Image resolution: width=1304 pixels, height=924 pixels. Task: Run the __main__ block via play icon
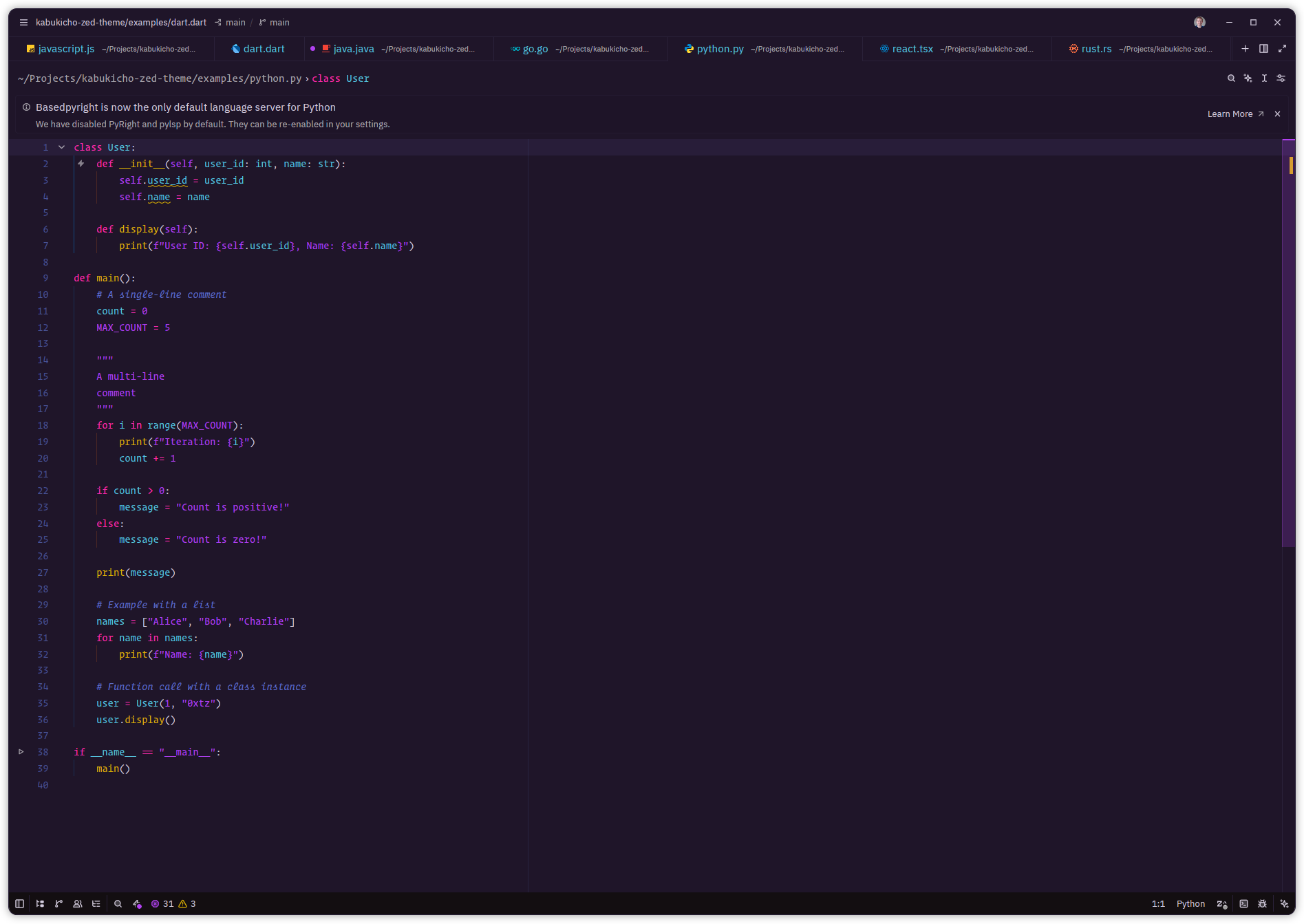[21, 752]
